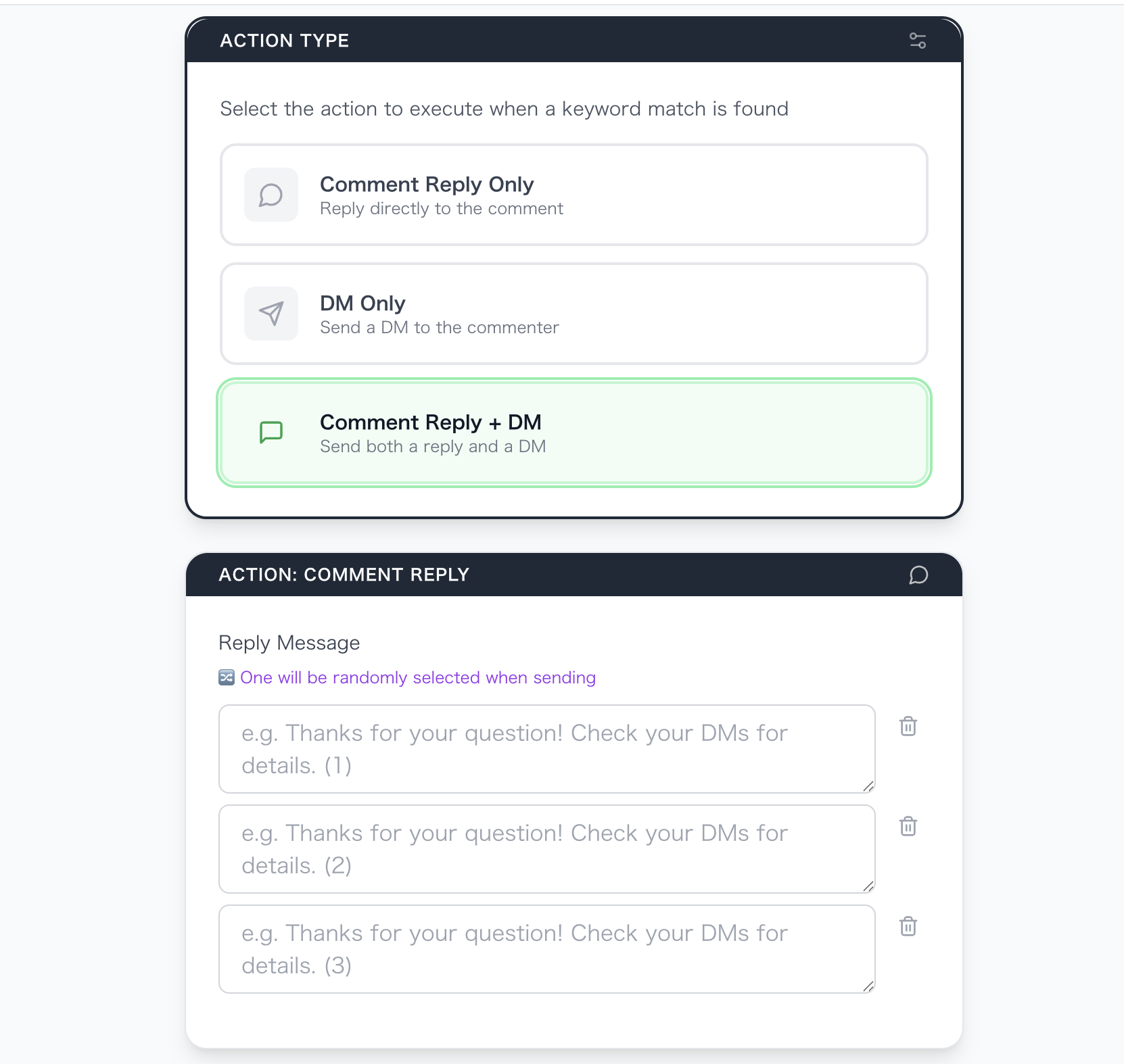Select the DM Only action type
This screenshot has width=1124, height=1064.
pyautogui.click(x=573, y=314)
